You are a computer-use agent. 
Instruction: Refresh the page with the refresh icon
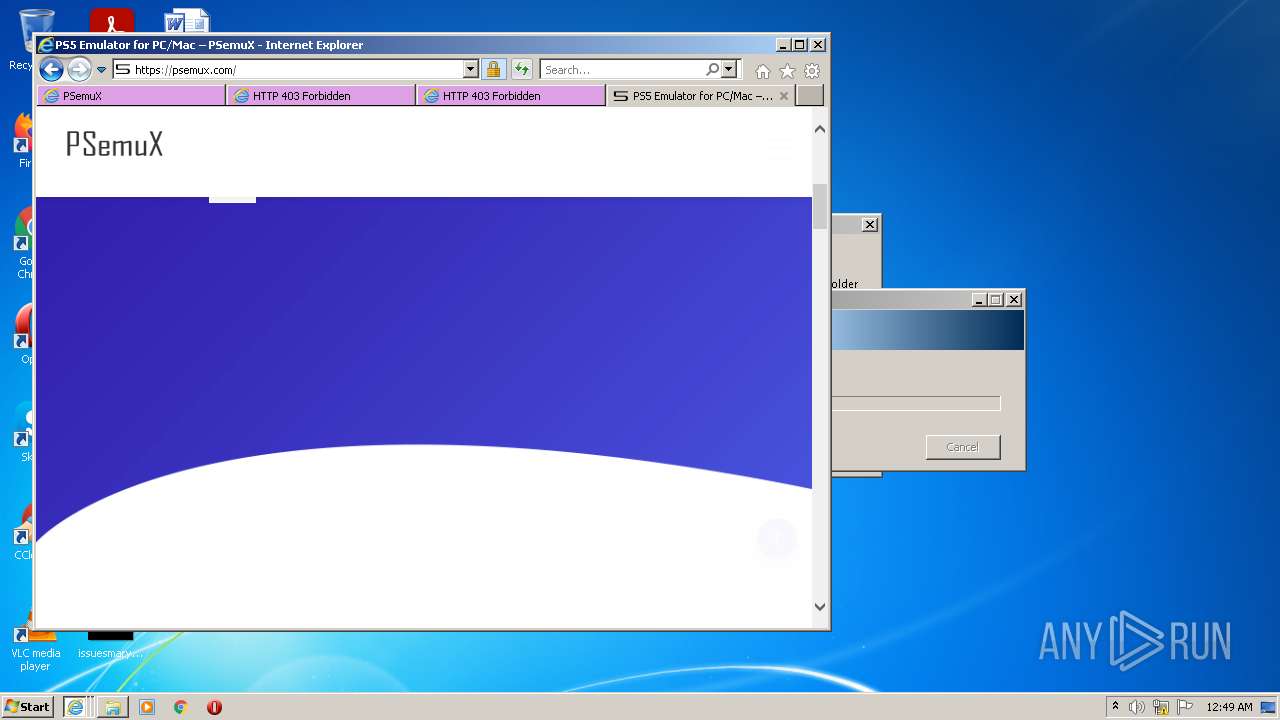click(x=521, y=70)
